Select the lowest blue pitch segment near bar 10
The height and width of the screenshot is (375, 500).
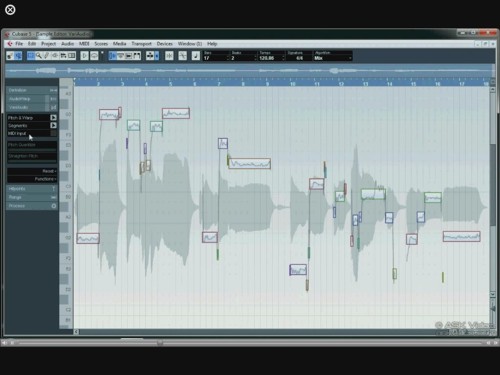tap(298, 270)
